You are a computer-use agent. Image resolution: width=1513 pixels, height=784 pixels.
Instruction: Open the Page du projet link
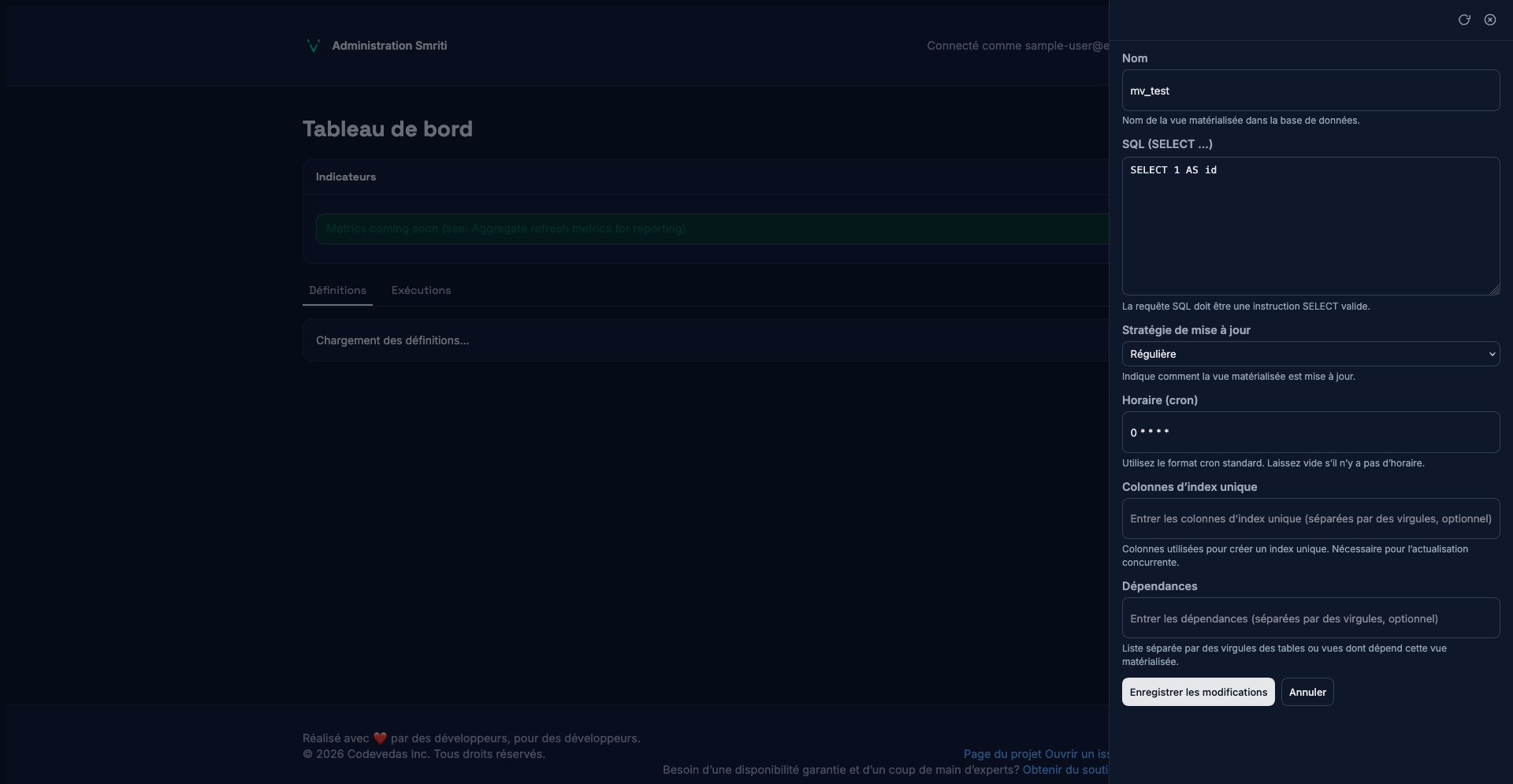[1002, 754]
